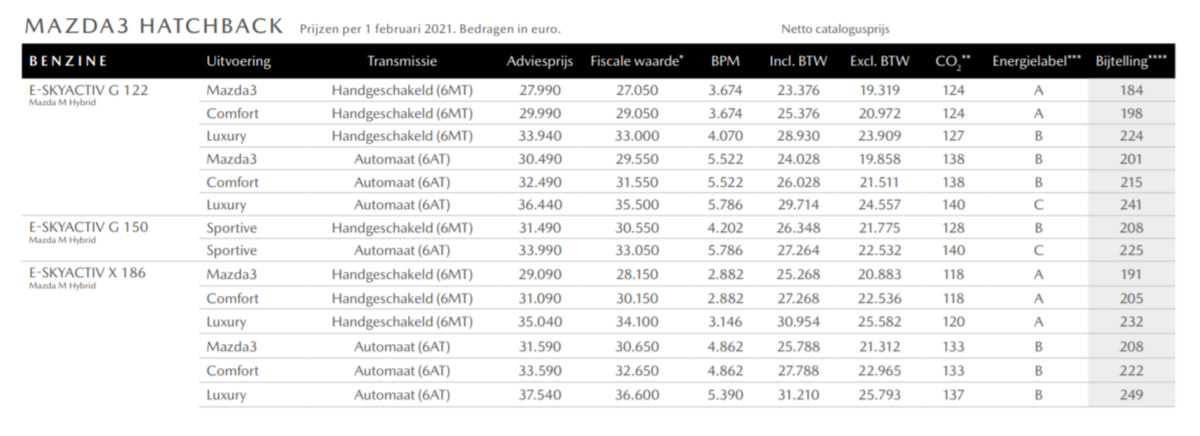Click Sportive in the 33.990 row

coord(231,251)
